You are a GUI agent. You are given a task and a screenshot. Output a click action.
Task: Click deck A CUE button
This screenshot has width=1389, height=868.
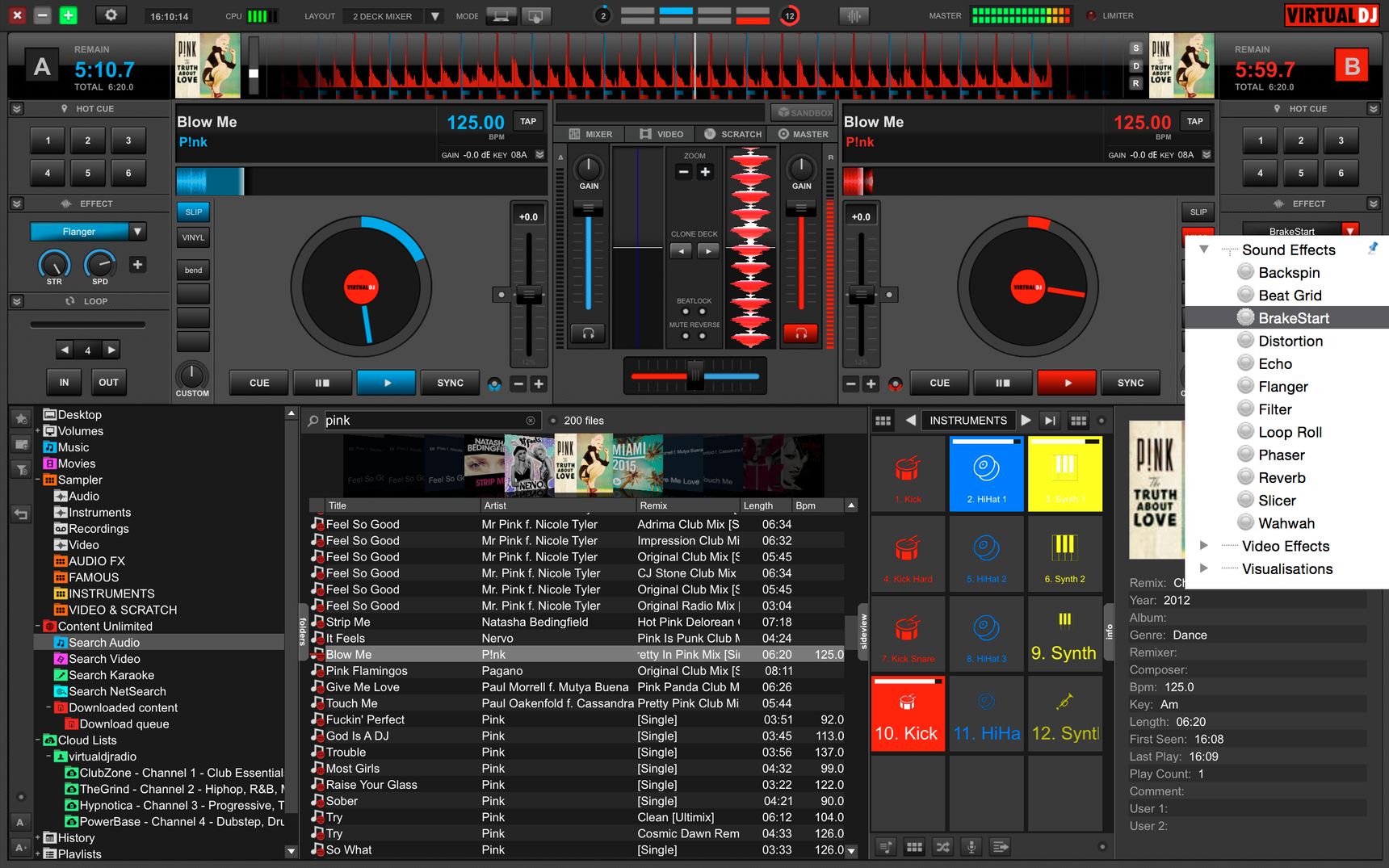coord(259,383)
